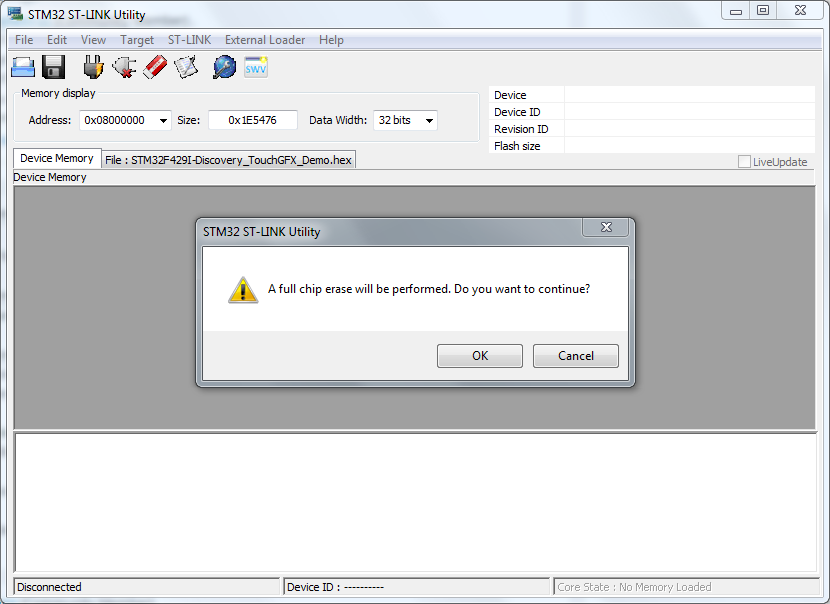Click the Program verify notepad icon
The image size is (830, 604).
click(x=186, y=67)
